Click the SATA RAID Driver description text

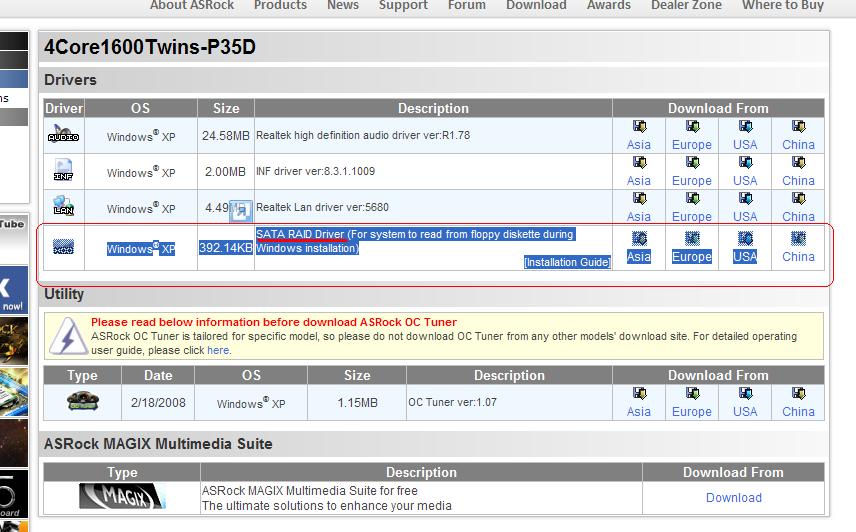click(301, 234)
